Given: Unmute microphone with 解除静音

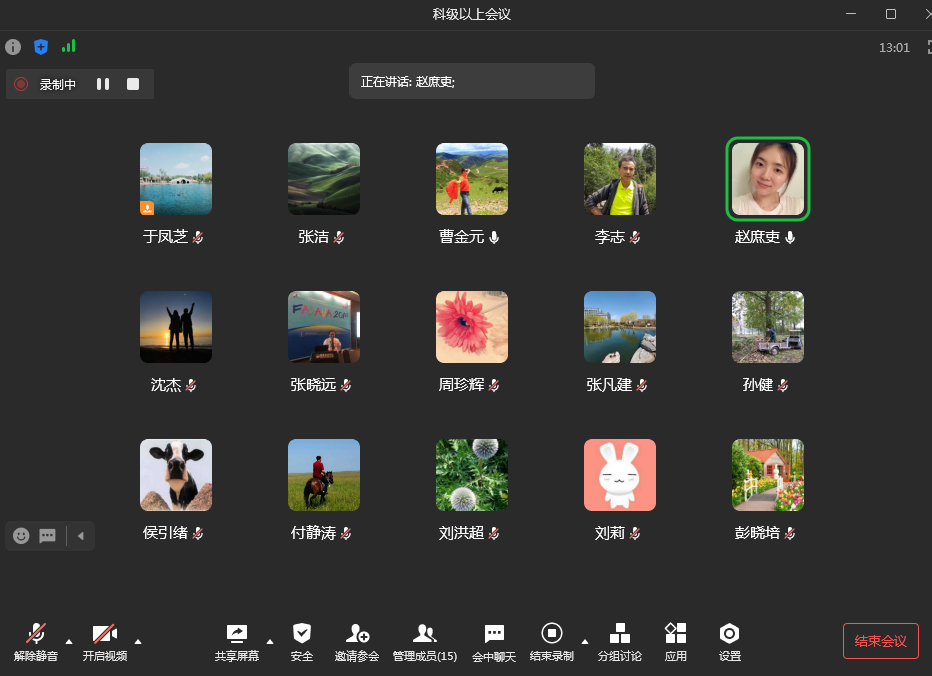Looking at the screenshot, I should (x=36, y=634).
